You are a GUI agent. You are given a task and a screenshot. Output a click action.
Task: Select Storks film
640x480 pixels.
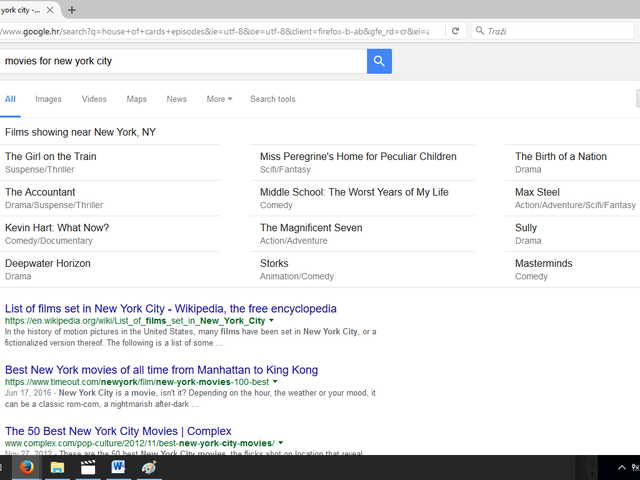(x=274, y=264)
